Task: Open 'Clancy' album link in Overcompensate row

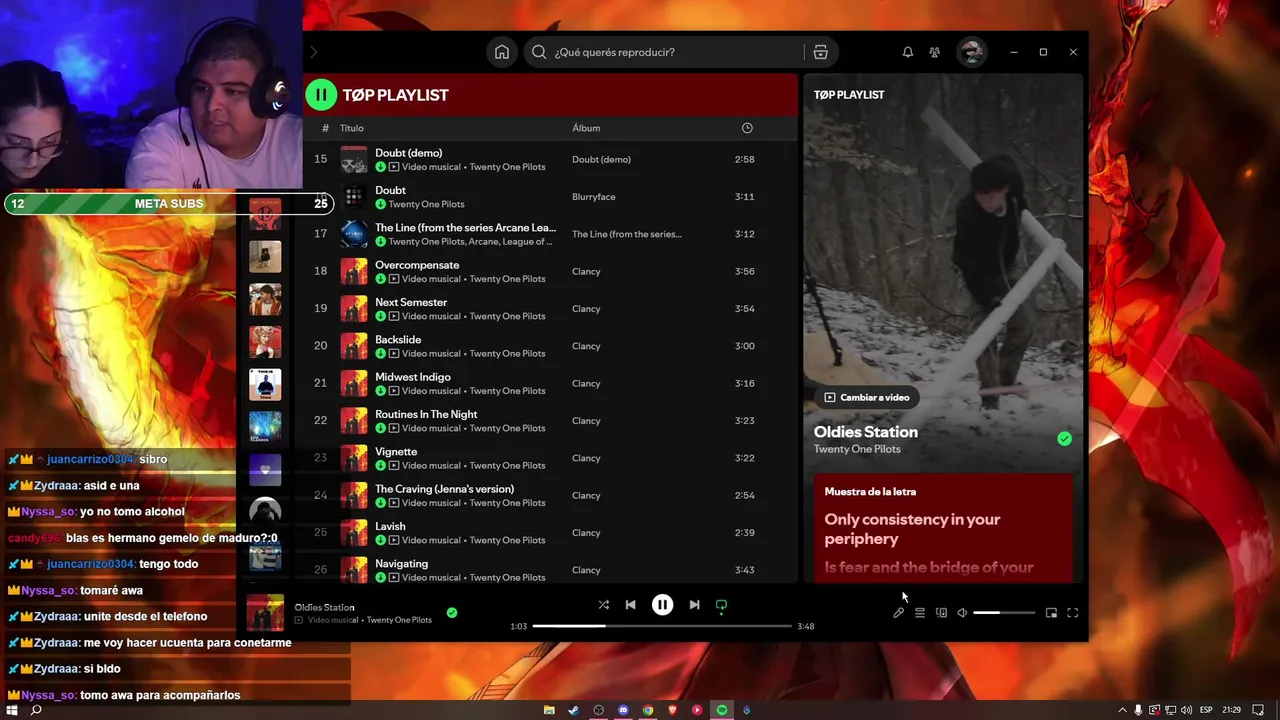Action: 586,271
